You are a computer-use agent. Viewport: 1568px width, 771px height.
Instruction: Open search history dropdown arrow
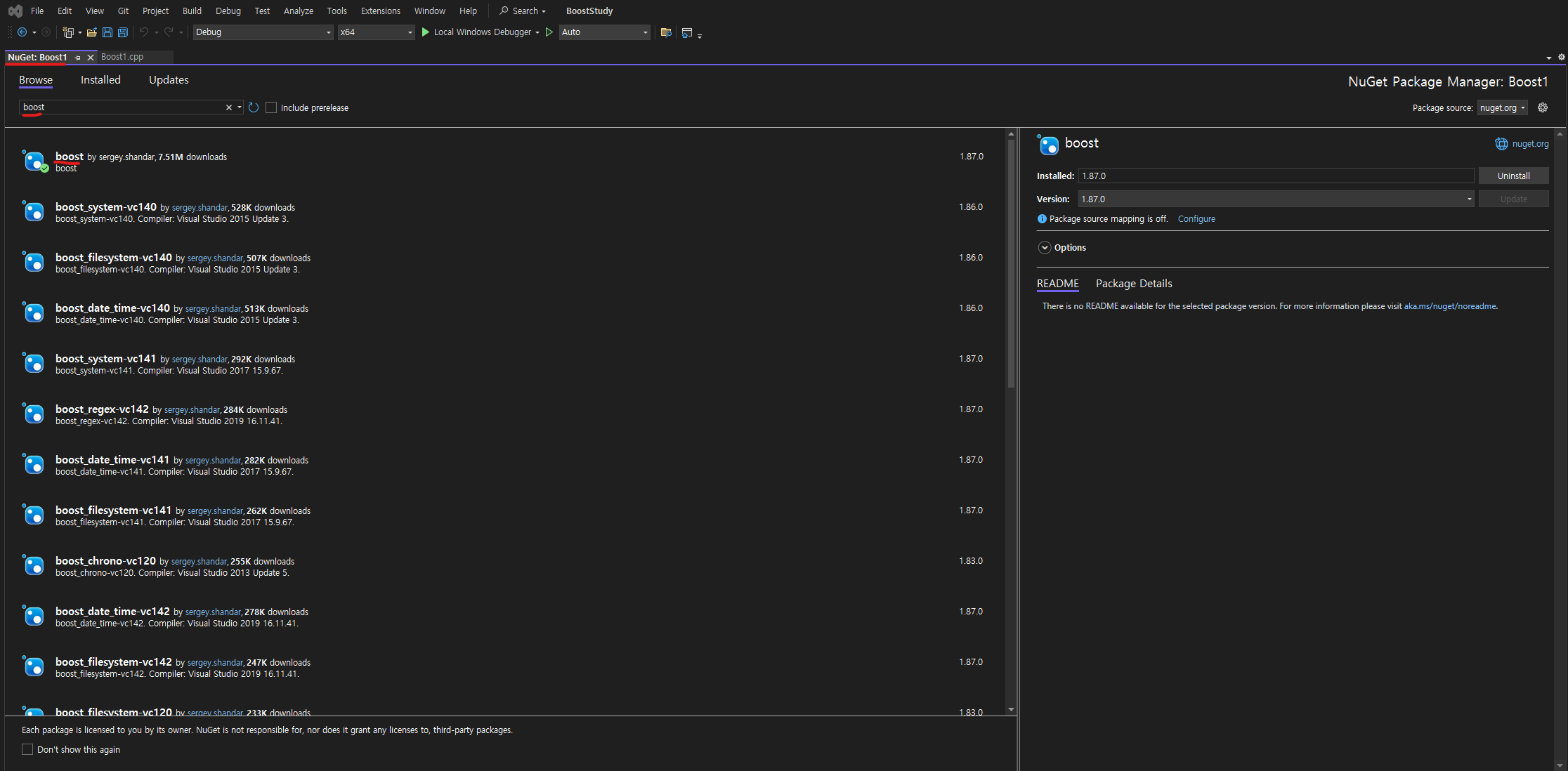[240, 107]
